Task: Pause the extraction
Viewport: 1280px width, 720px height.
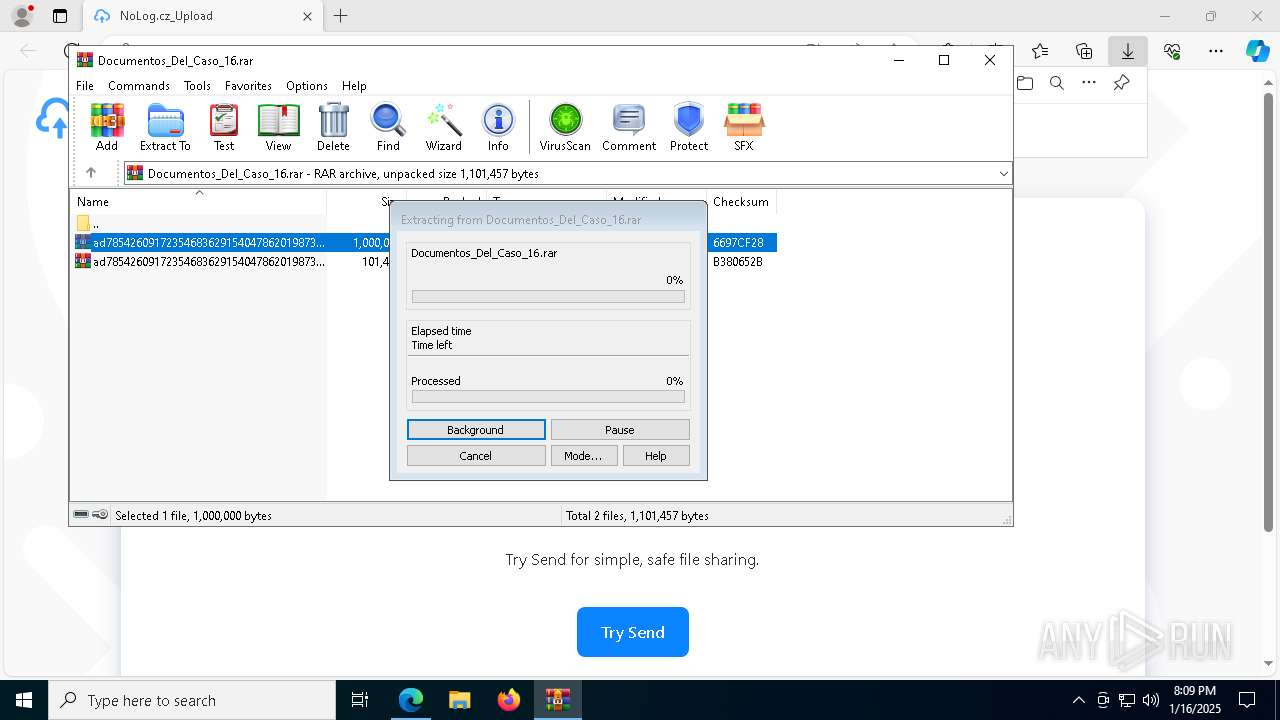Action: pyautogui.click(x=620, y=430)
